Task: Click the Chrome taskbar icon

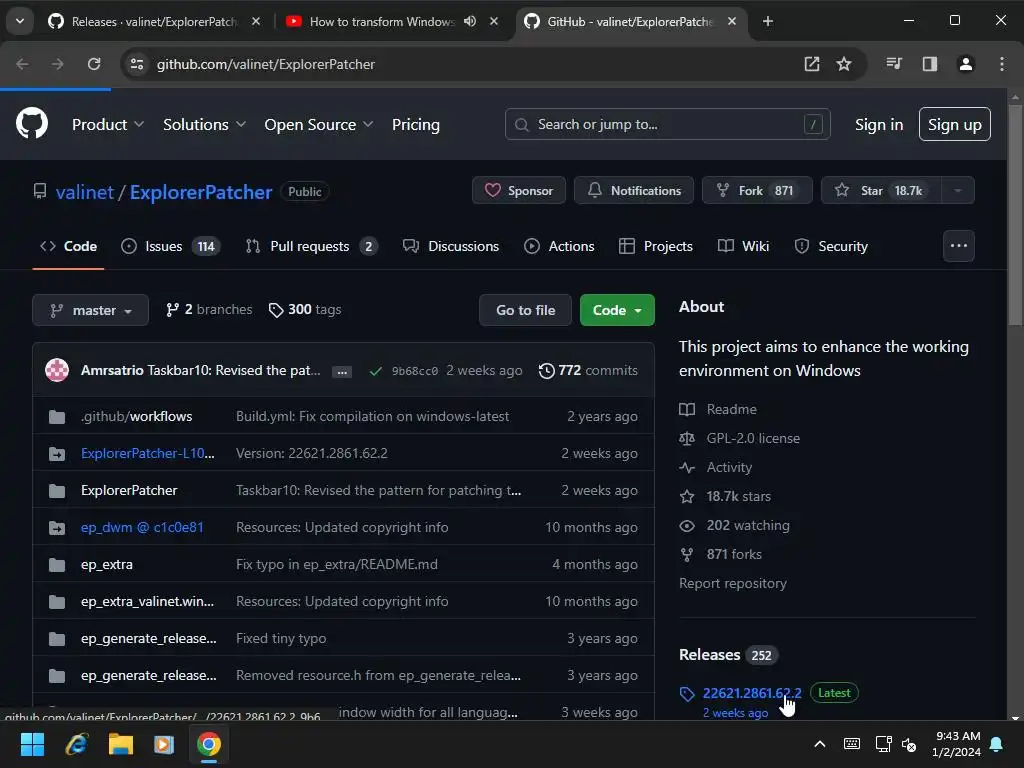Action: [x=208, y=744]
